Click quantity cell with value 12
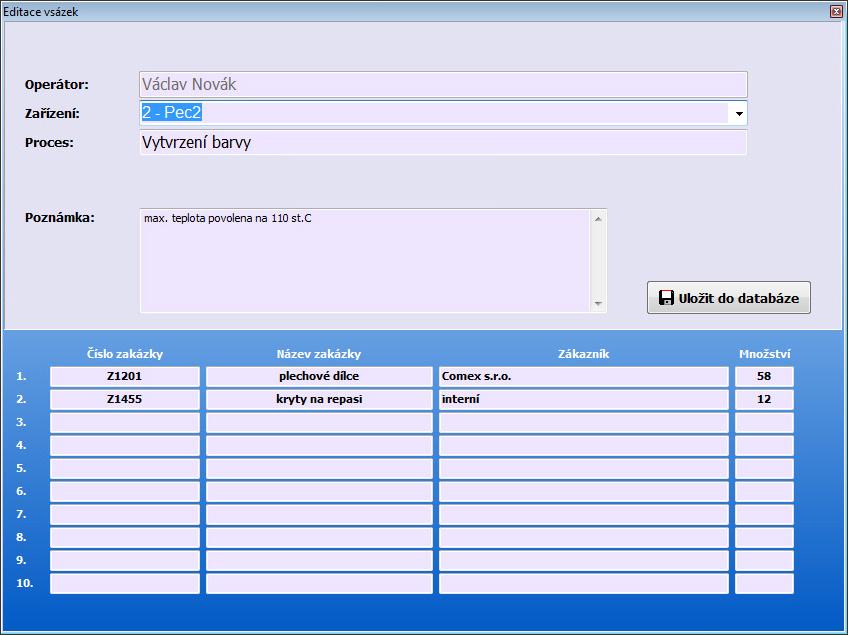The height and width of the screenshot is (635, 848). tap(764, 400)
